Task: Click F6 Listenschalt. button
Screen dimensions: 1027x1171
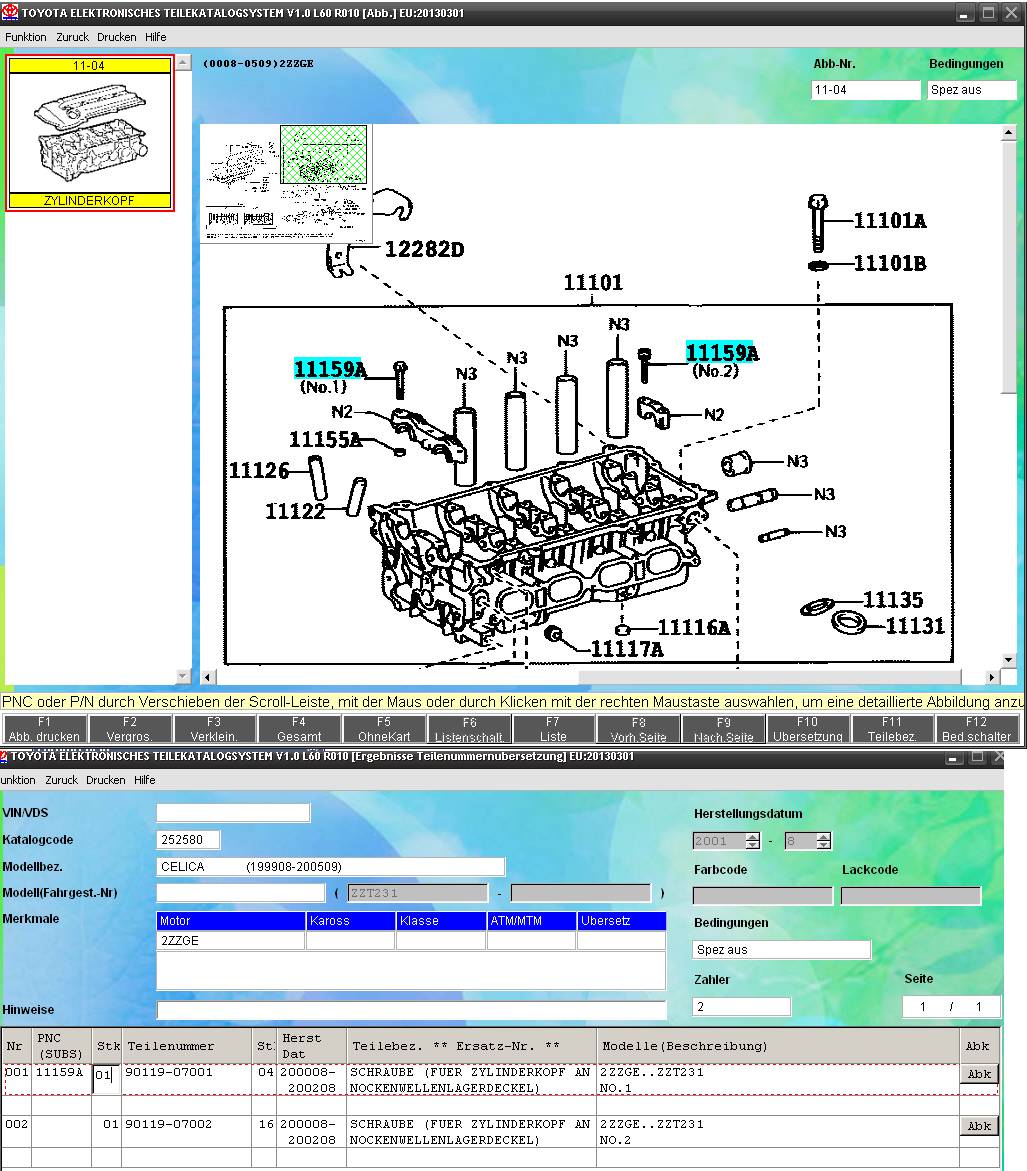Action: pyautogui.click(x=469, y=729)
